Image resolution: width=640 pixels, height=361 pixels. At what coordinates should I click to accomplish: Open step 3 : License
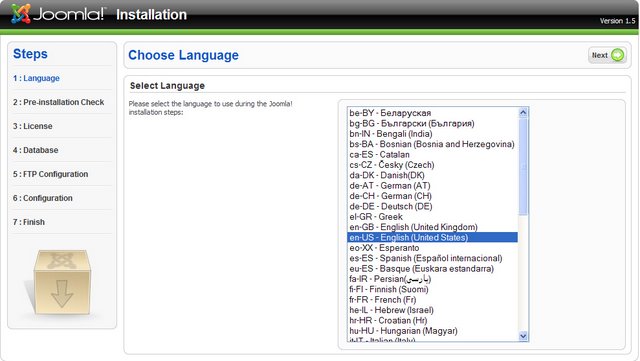point(33,126)
